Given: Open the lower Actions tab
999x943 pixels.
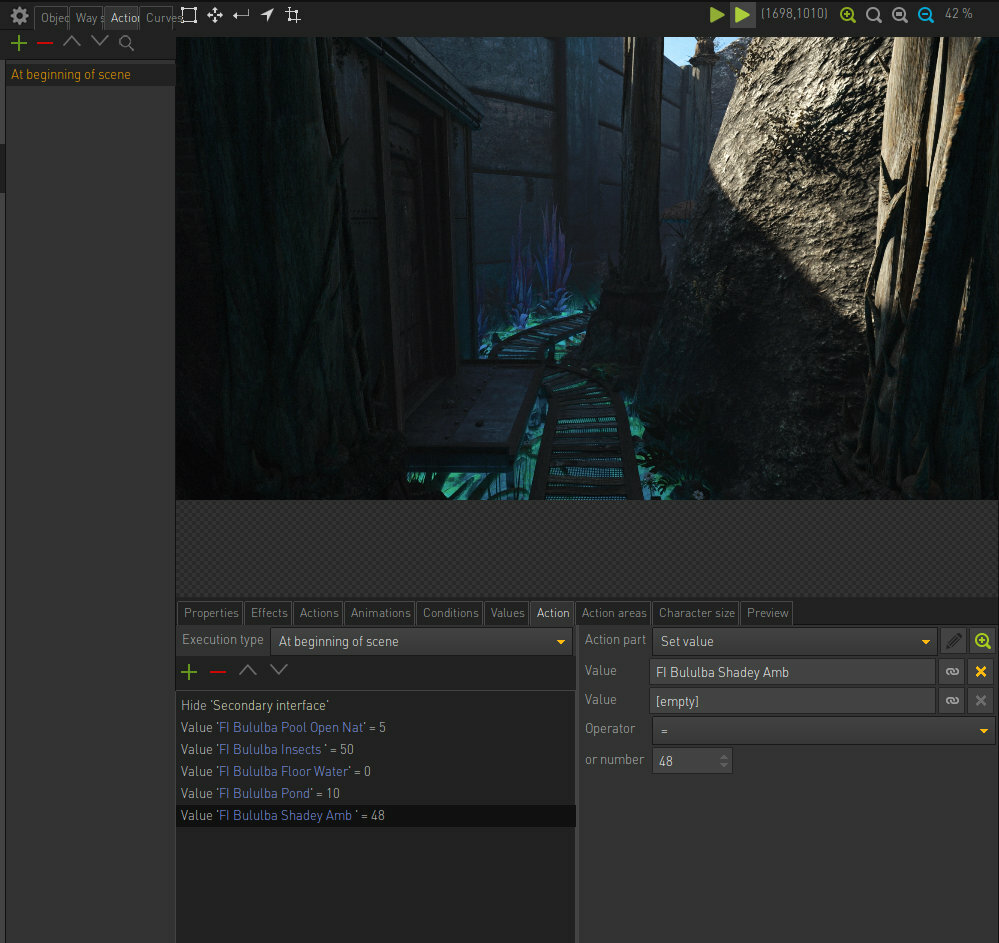Looking at the screenshot, I should [x=319, y=613].
